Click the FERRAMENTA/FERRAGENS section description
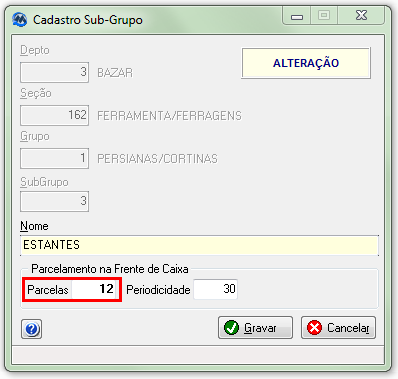 [169, 116]
